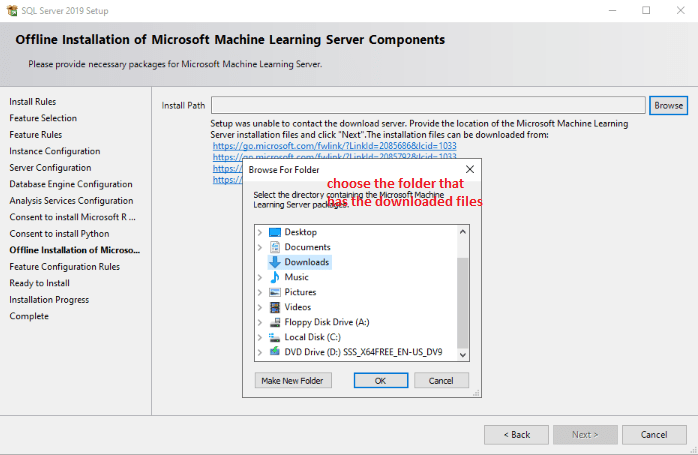Click the setup wizard Cancel button
Image resolution: width=698 pixels, height=455 pixels.
pyautogui.click(x=654, y=435)
